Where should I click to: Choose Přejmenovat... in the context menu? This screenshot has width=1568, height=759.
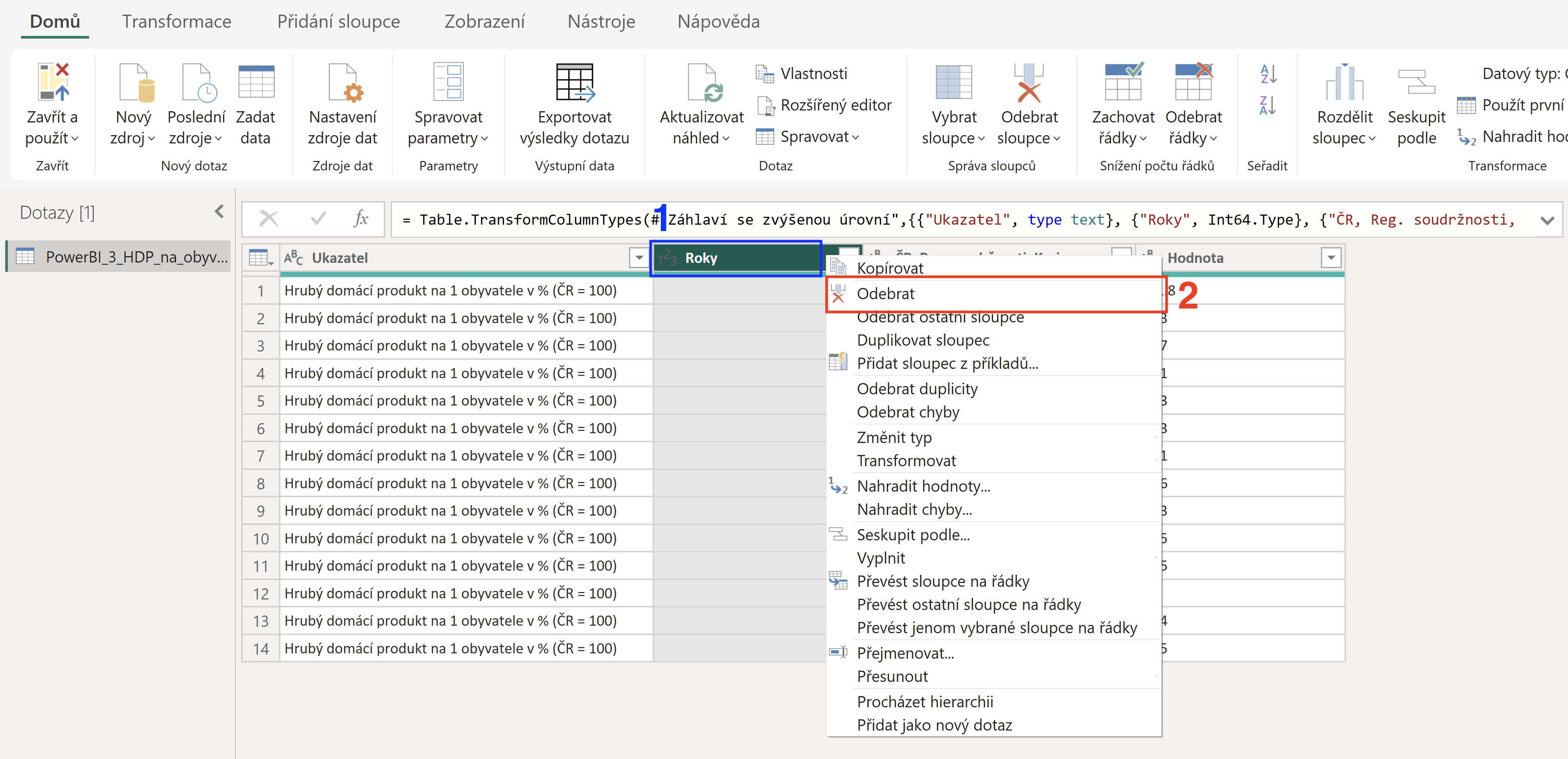pos(995,653)
